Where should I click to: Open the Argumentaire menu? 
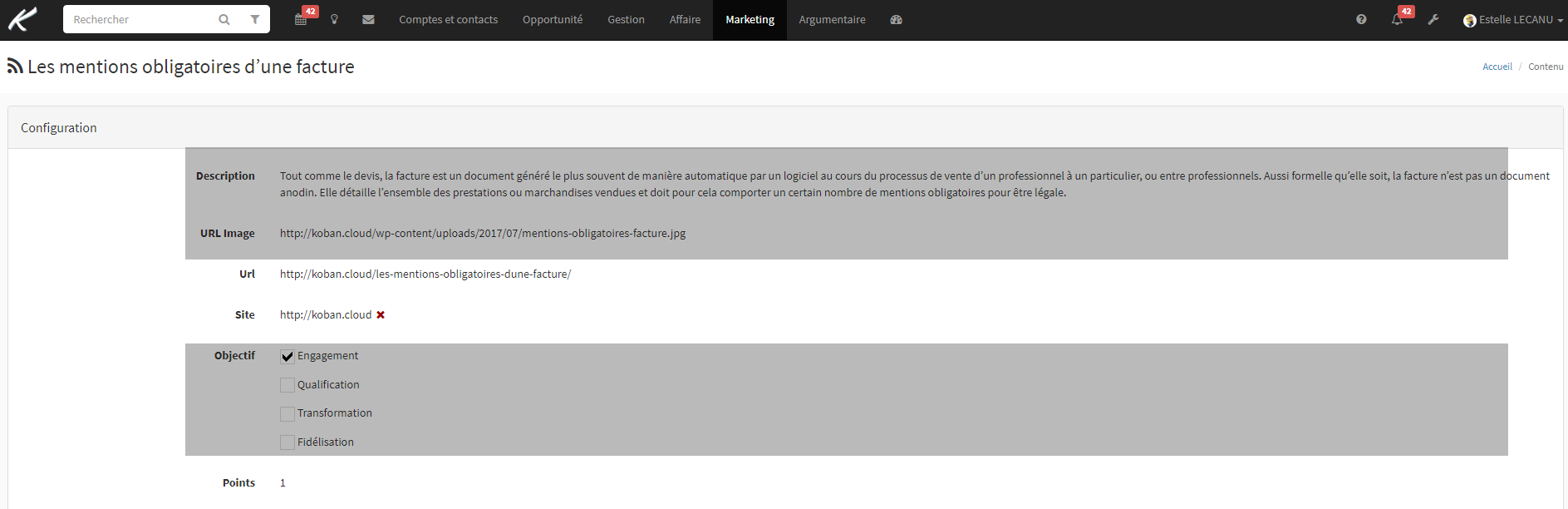[x=832, y=19]
